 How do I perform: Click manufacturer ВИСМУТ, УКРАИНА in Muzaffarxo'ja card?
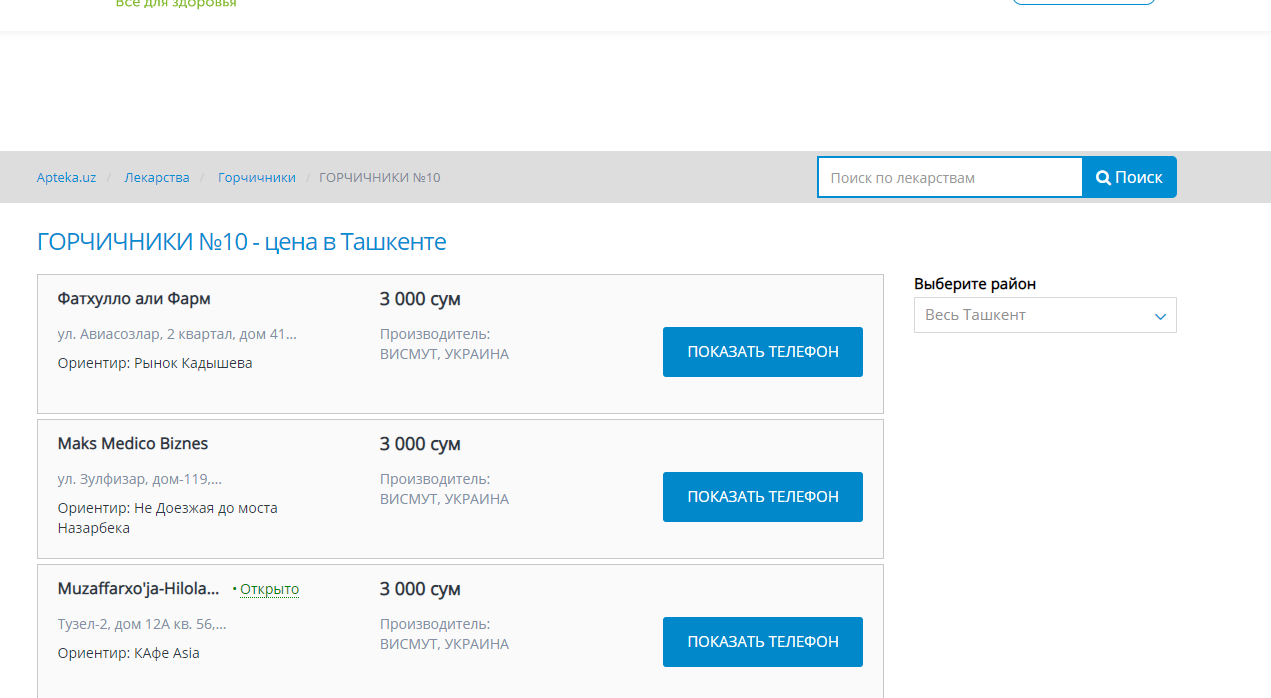(x=444, y=644)
